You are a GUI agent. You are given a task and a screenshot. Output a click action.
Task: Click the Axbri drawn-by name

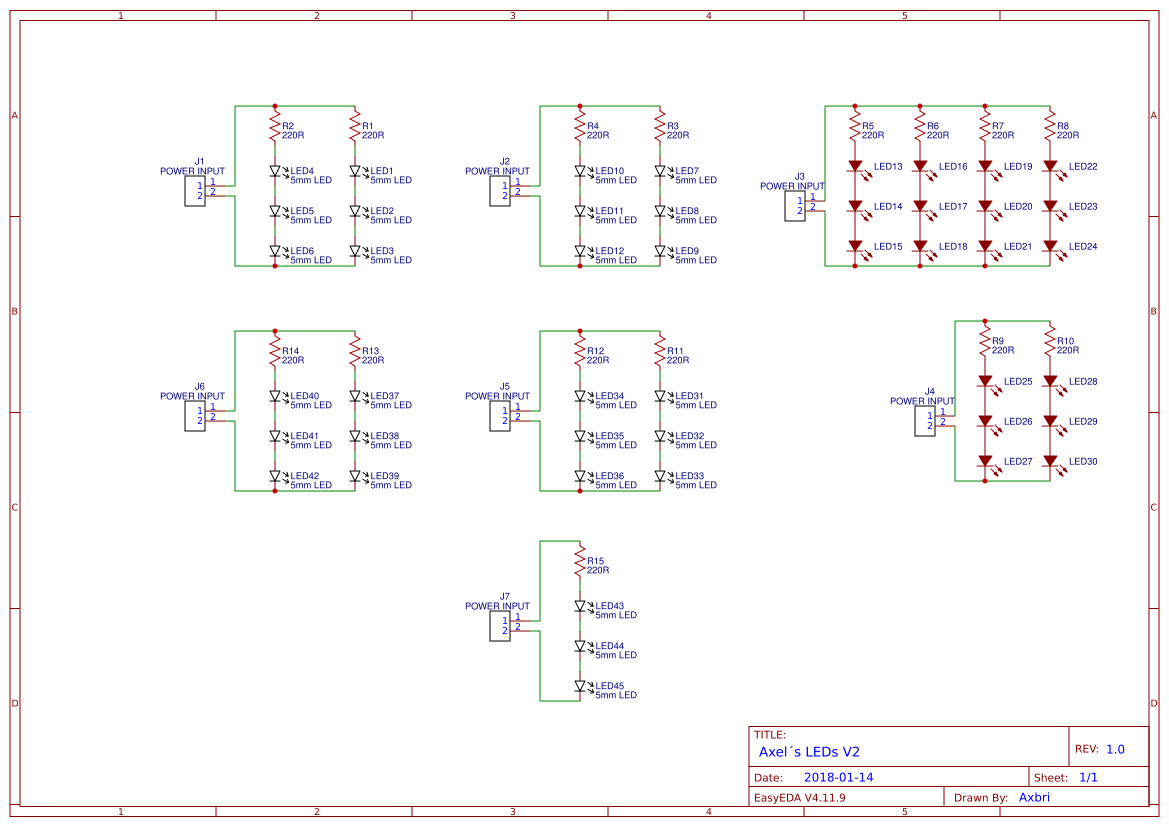(1033, 797)
